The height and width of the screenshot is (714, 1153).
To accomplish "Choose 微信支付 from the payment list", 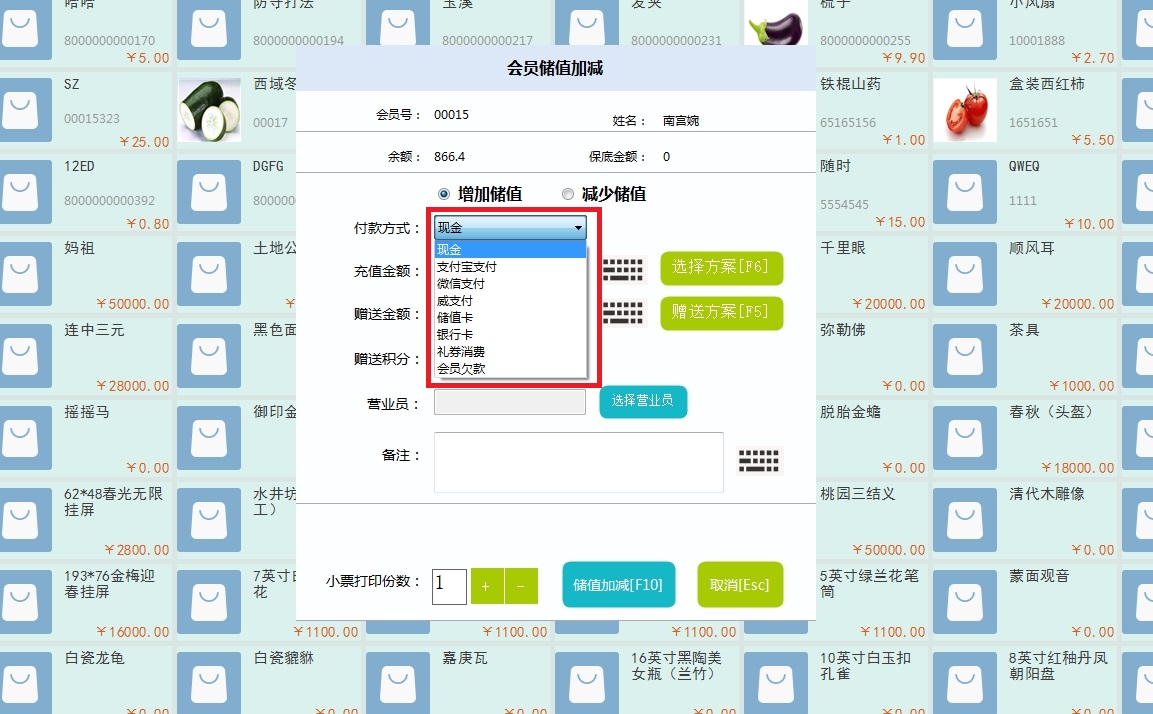I will point(461,284).
